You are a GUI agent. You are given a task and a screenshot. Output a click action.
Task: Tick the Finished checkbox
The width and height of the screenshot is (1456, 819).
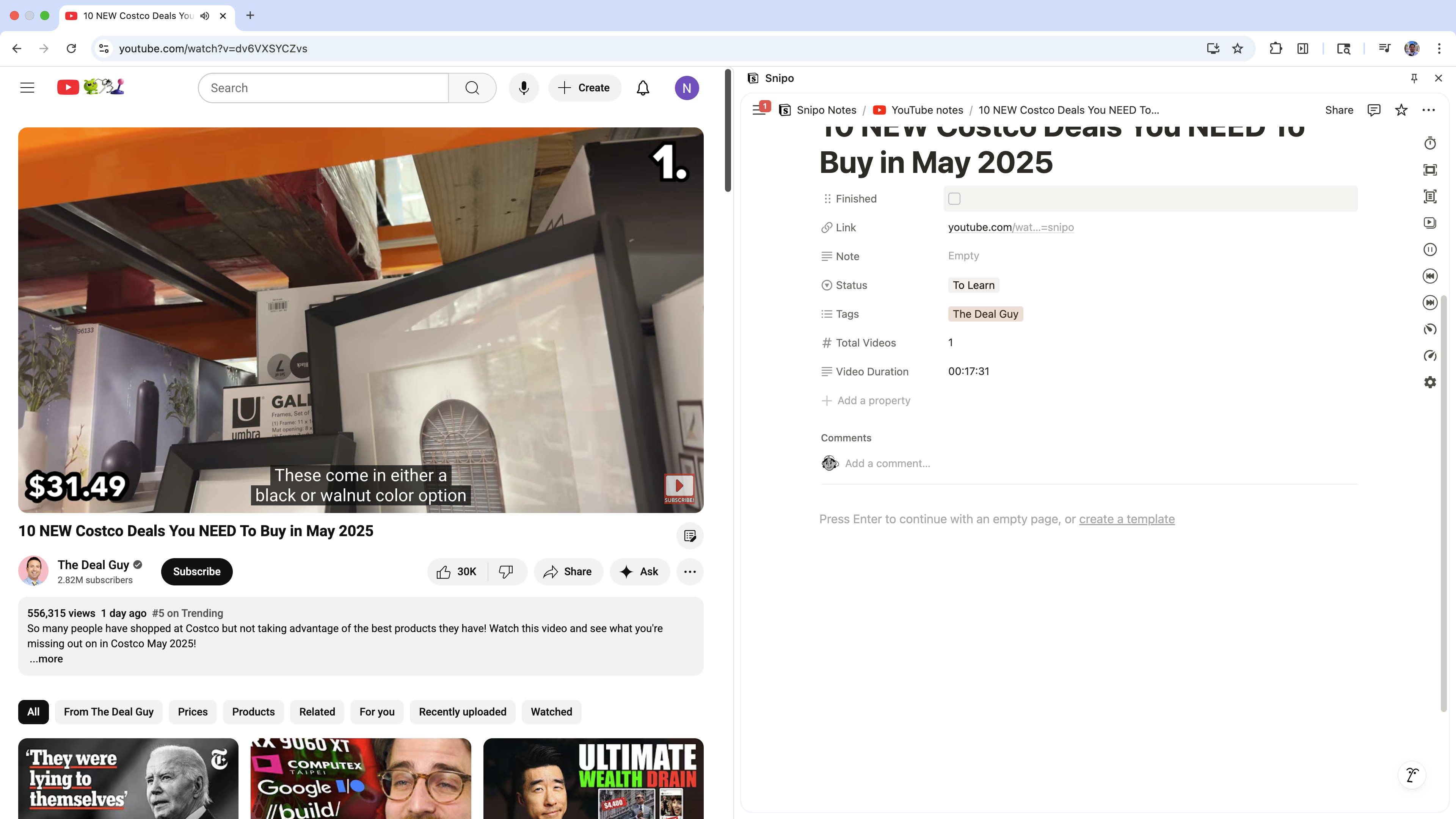[954, 198]
